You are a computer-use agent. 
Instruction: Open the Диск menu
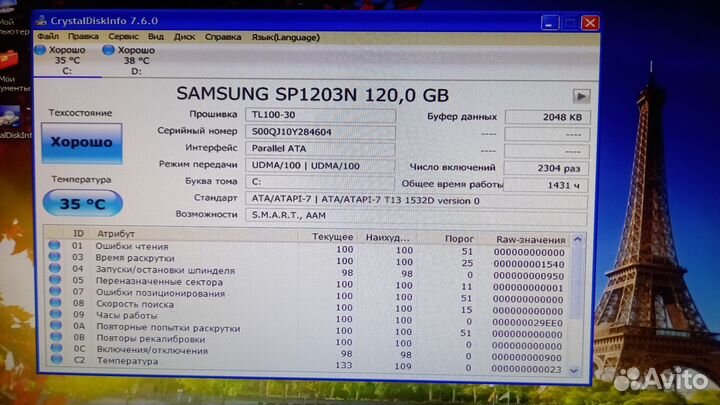pos(184,37)
